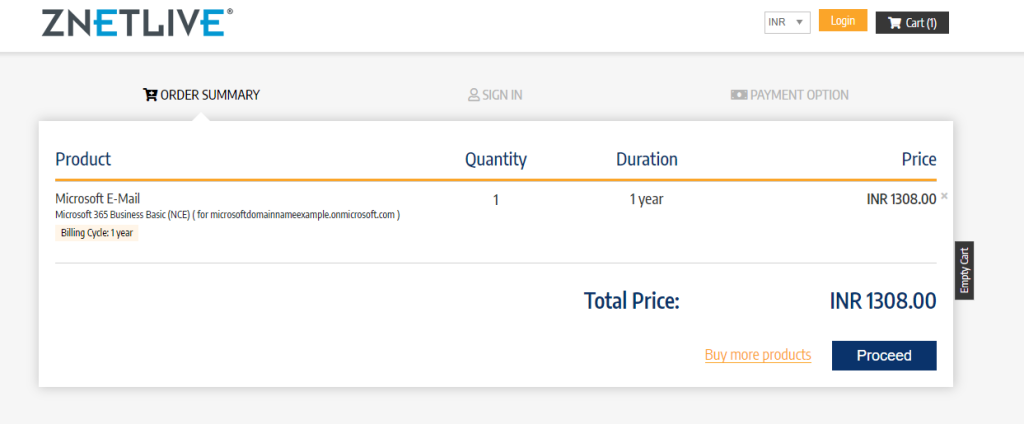1024x424 pixels.
Task: Click the Buy more products link
Action: pos(757,355)
